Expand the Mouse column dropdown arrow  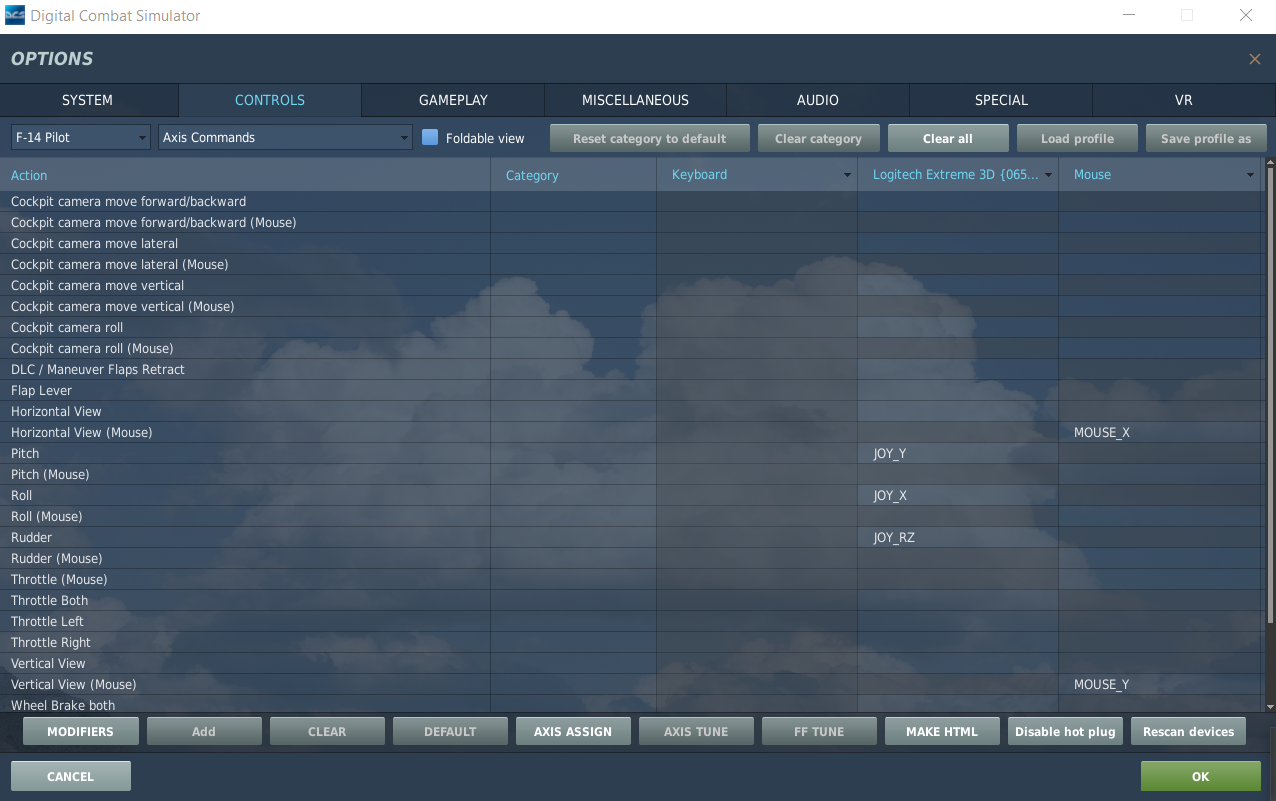1250,175
